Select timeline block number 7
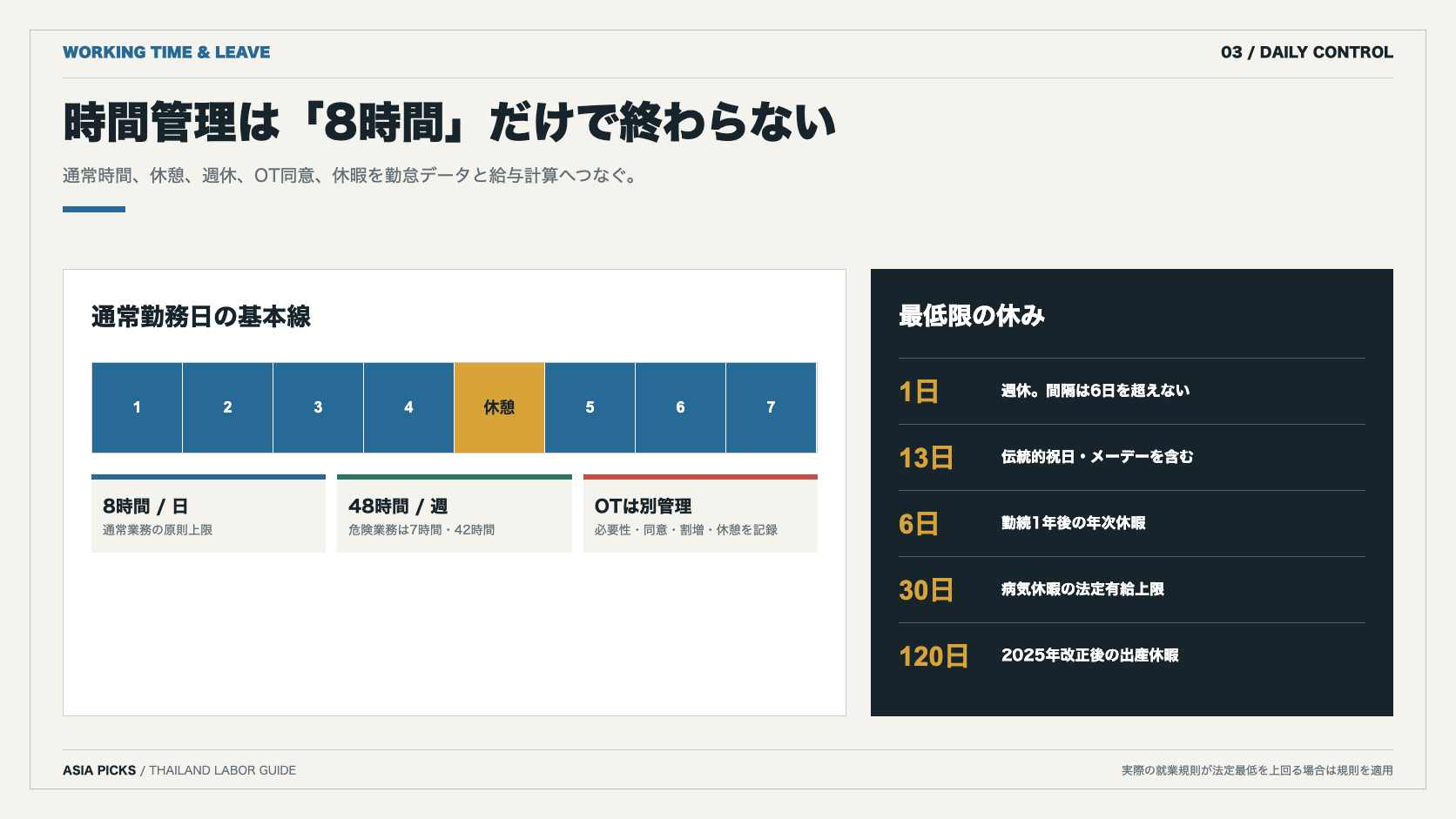 coord(771,407)
